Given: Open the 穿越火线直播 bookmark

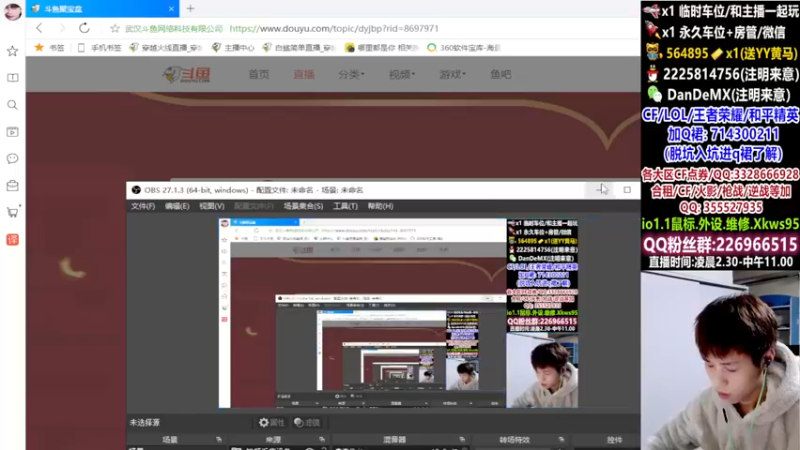Looking at the screenshot, I should tap(166, 47).
